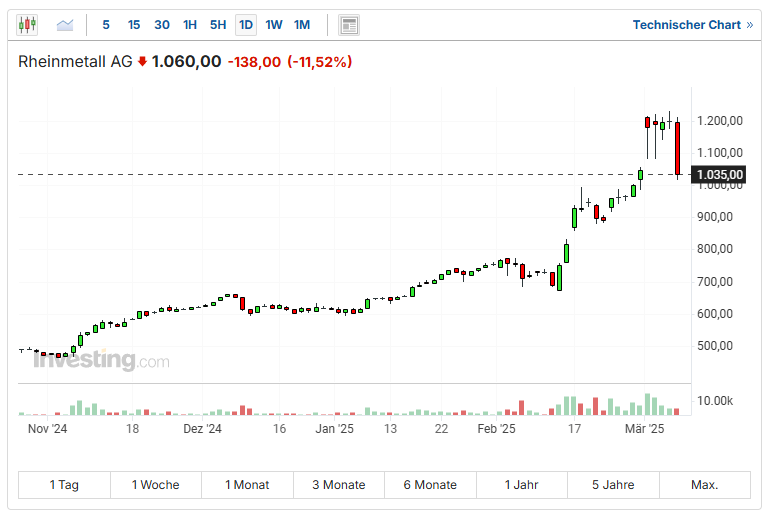Change the interval to 1W
770x518 pixels.
pos(273,25)
